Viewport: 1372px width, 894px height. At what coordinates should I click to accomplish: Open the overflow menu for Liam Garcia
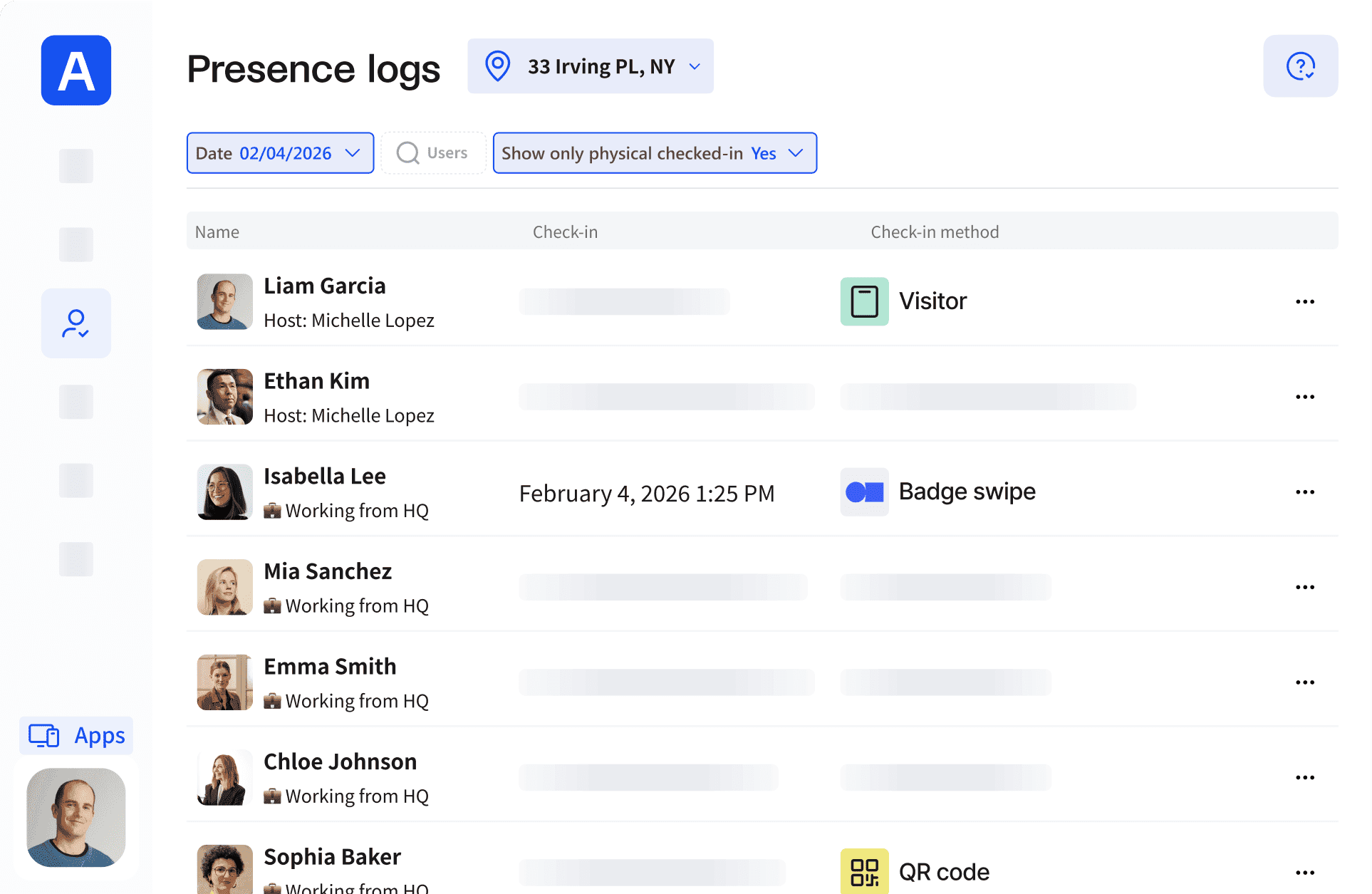pyautogui.click(x=1305, y=301)
